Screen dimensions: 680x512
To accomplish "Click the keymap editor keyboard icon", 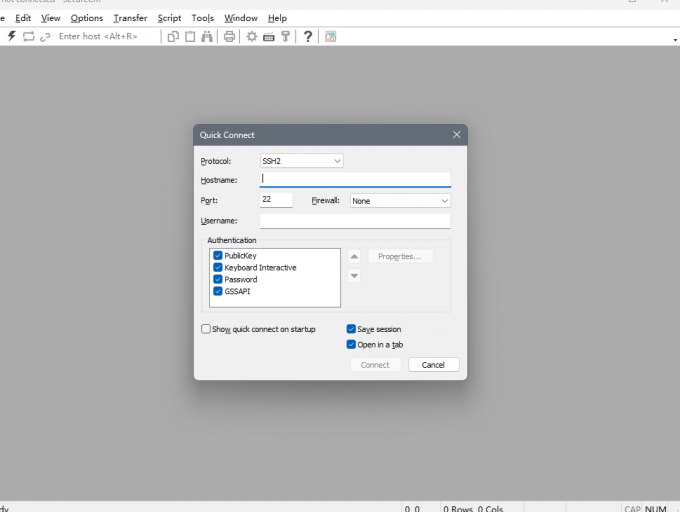I will [x=268, y=37].
